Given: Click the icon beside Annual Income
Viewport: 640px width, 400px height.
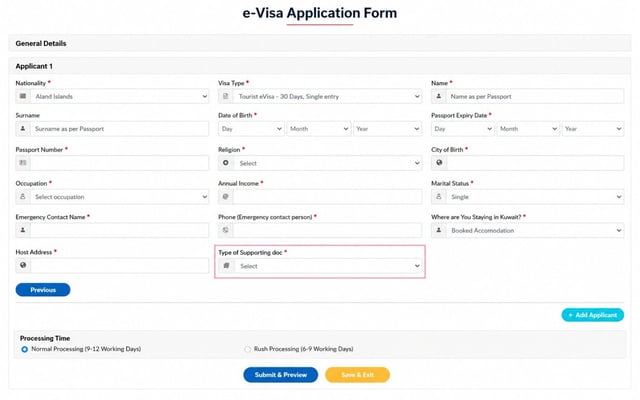Looking at the screenshot, I should tap(226, 197).
